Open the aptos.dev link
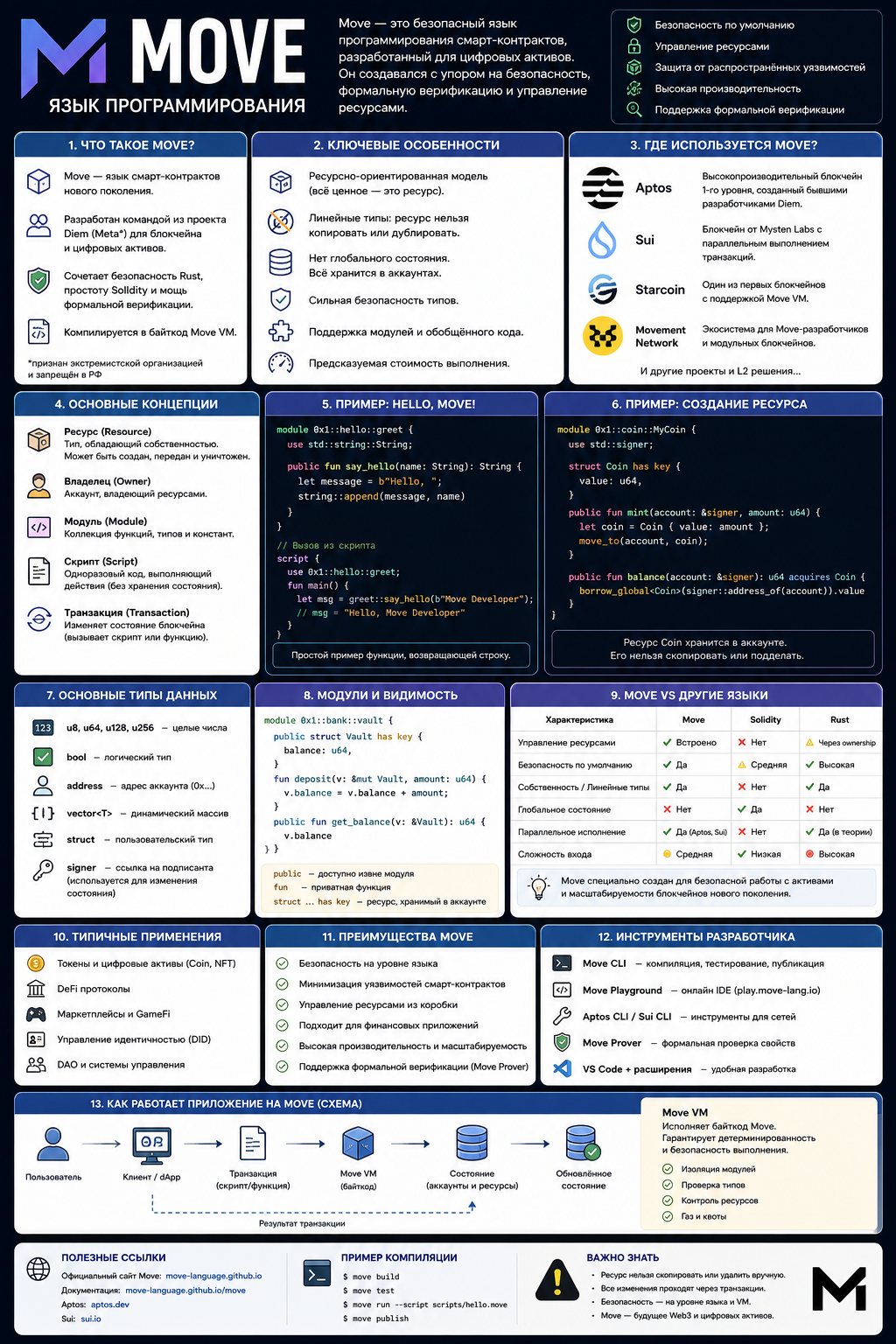This screenshot has height=1344, width=896. click(110, 1304)
